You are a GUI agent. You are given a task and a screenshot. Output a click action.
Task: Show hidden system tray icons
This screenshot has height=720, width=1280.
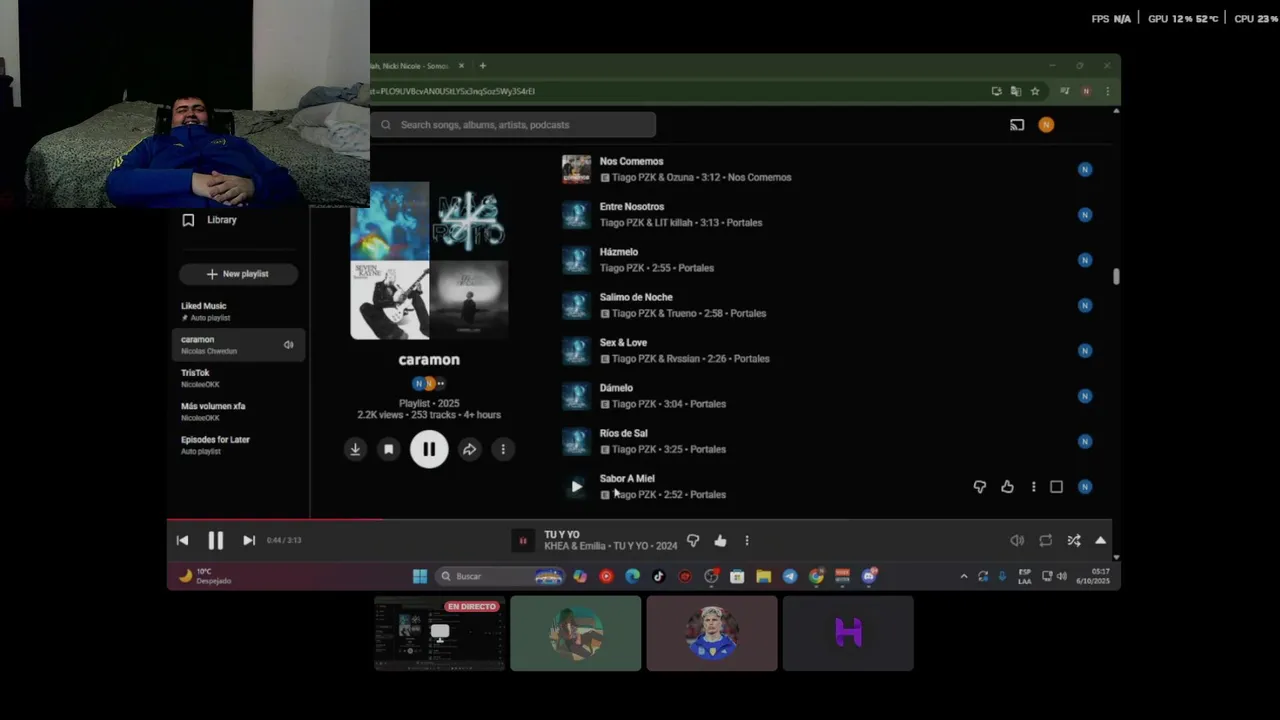964,576
